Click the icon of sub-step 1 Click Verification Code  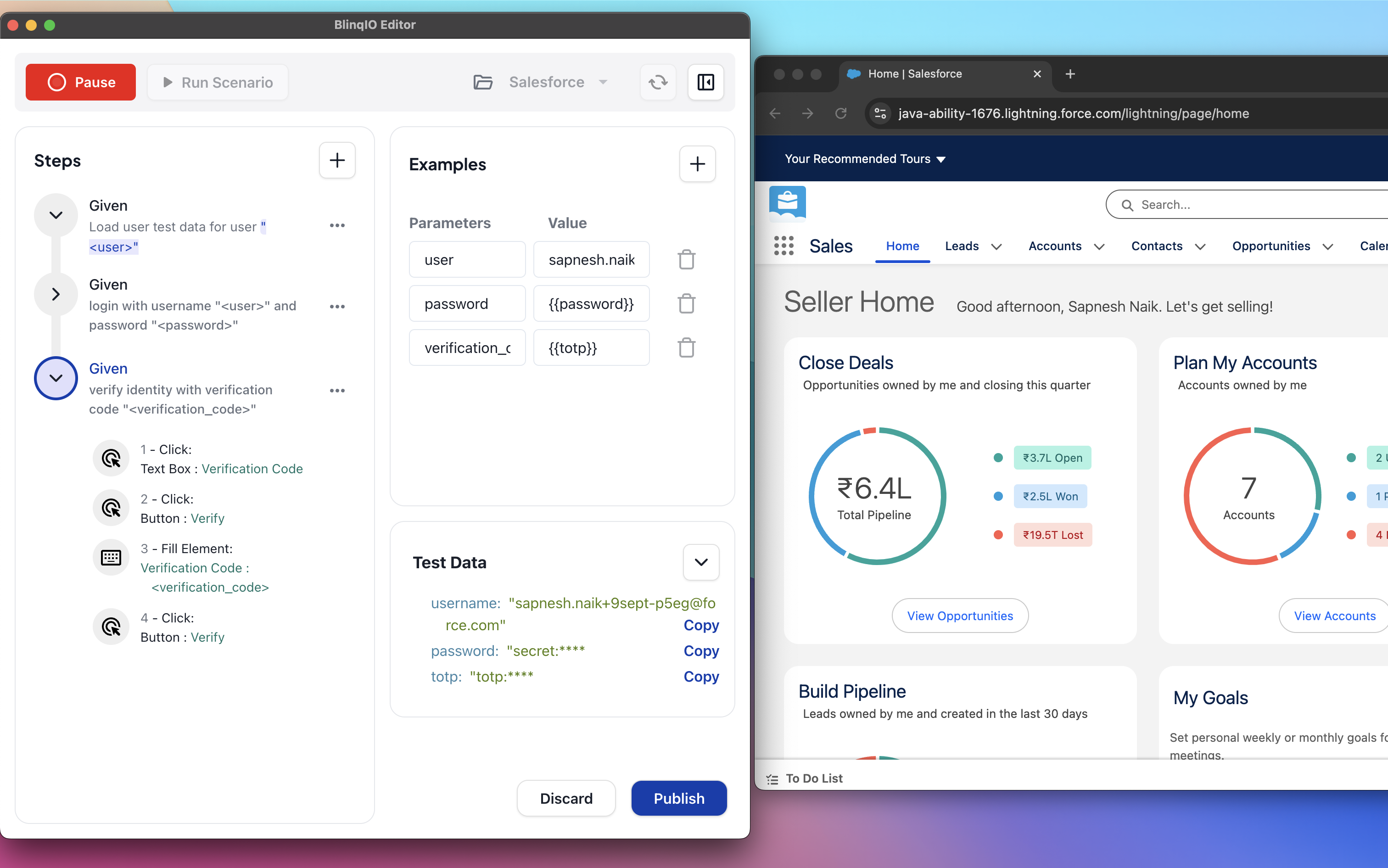click(111, 458)
